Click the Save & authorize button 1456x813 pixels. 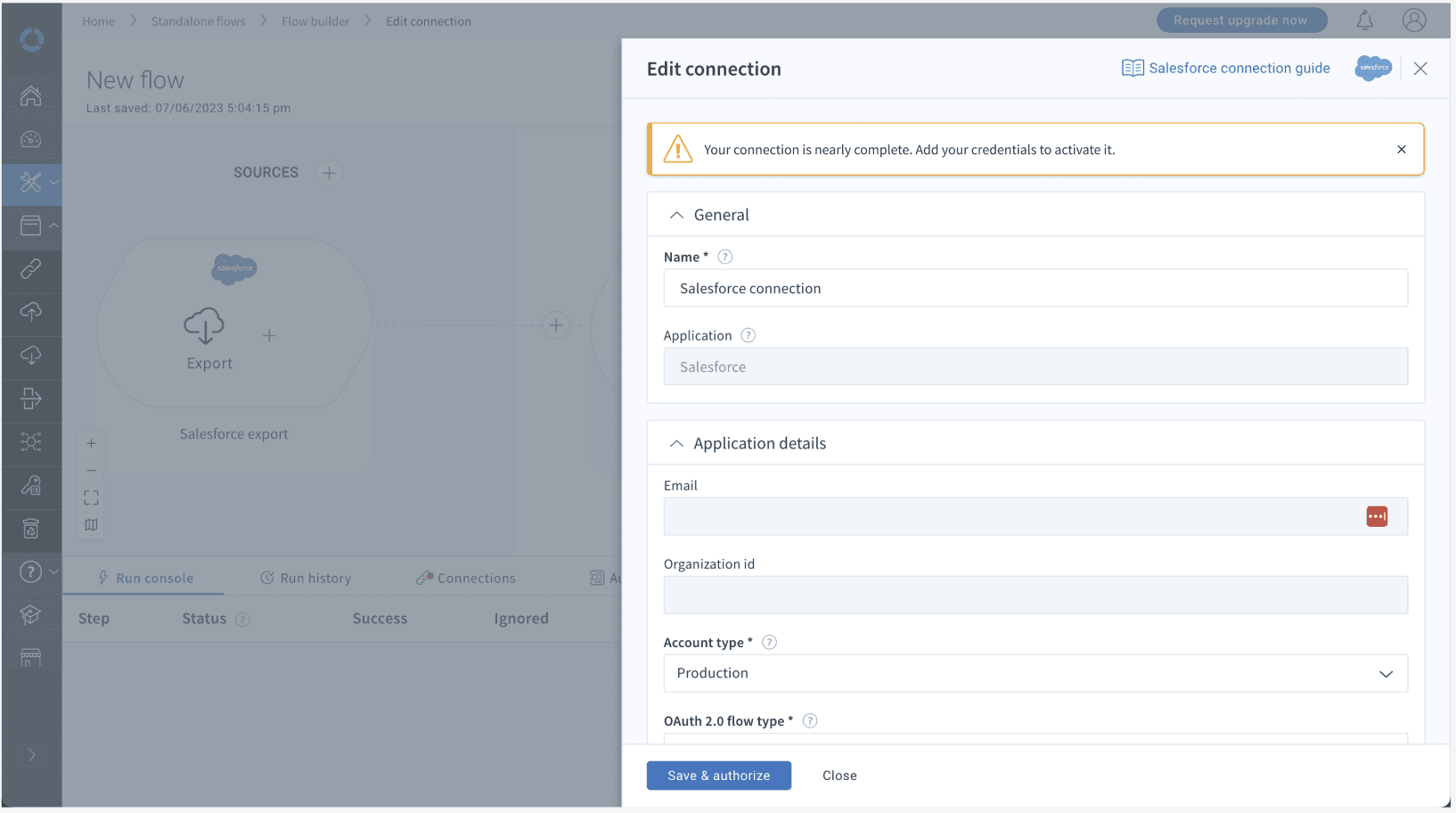[718, 776]
